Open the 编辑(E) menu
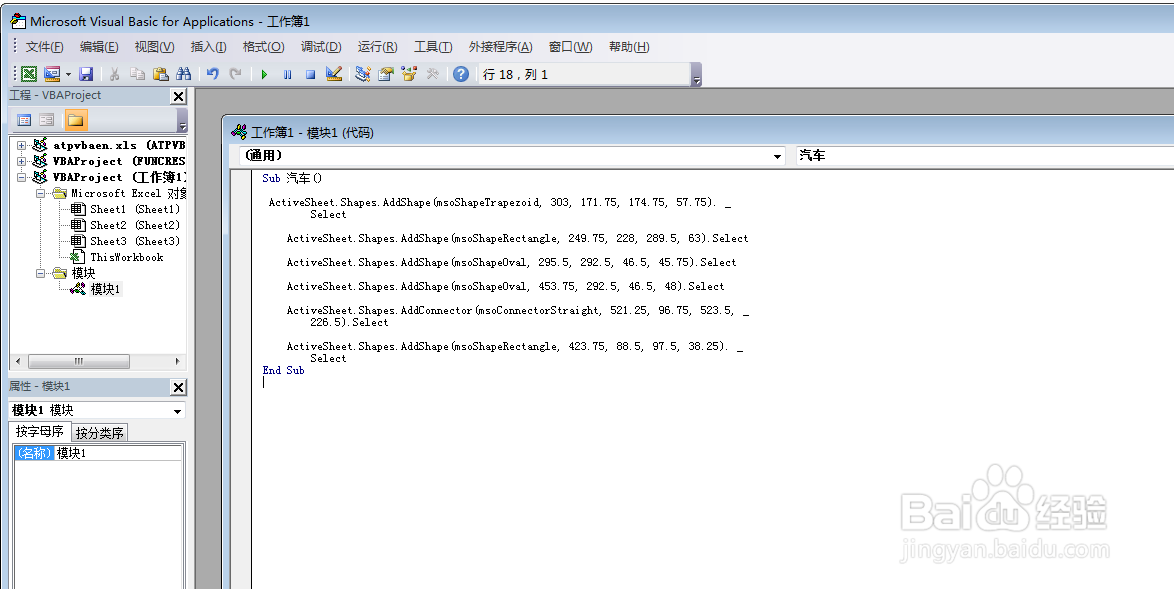This screenshot has height=589, width=1174. 99,46
